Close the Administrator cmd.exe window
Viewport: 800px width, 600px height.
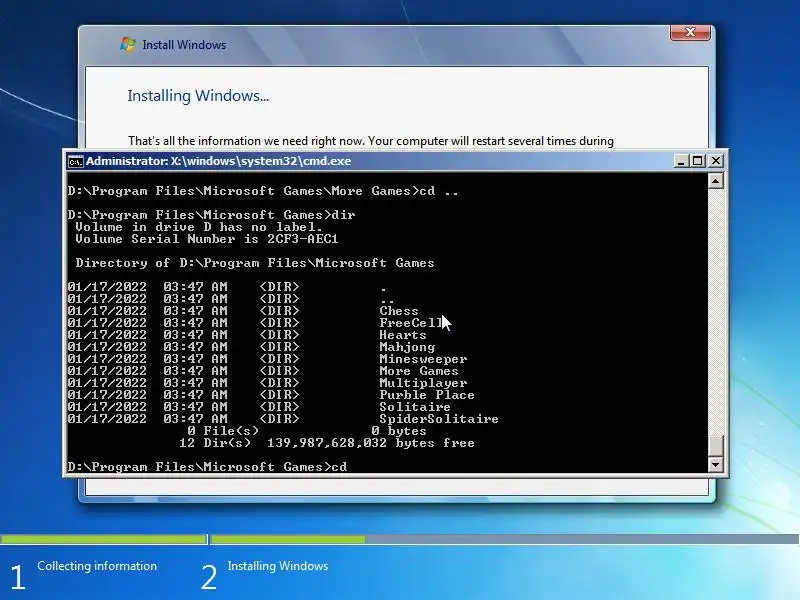pyautogui.click(x=716, y=161)
